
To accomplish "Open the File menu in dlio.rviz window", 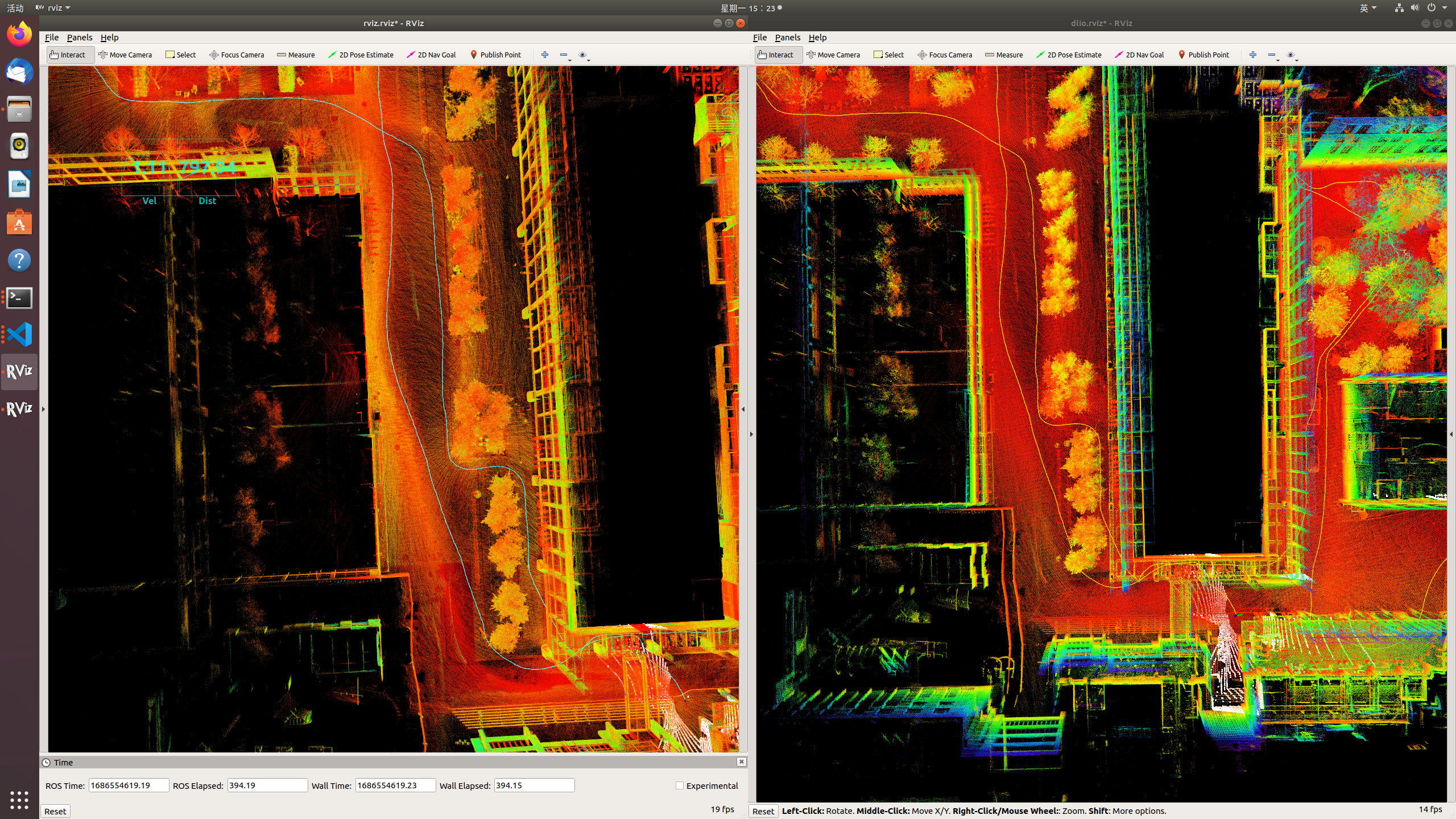I will point(759,38).
